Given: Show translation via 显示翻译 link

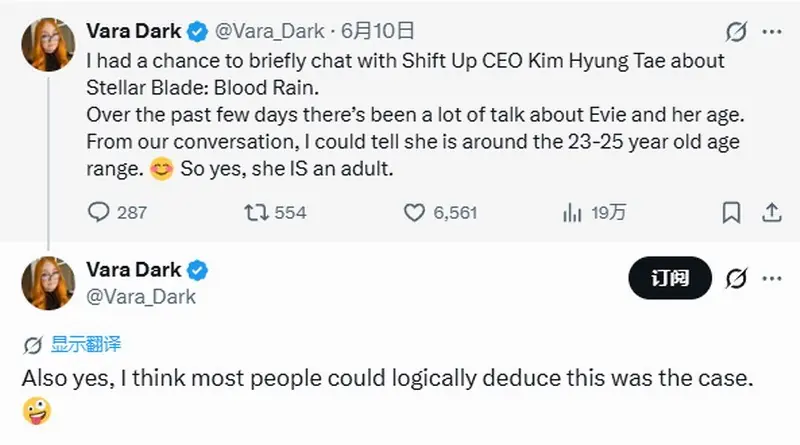Looking at the screenshot, I should point(86,344).
